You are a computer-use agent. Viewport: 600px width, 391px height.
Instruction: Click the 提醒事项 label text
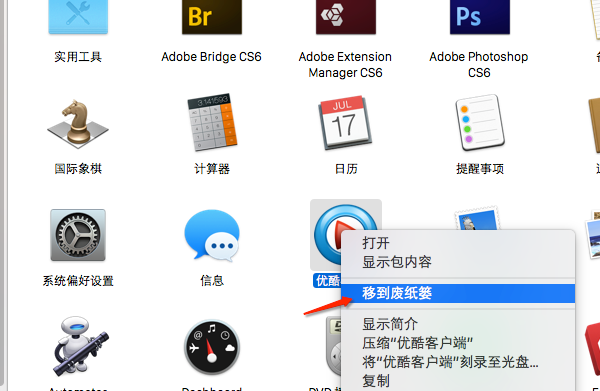click(480, 169)
